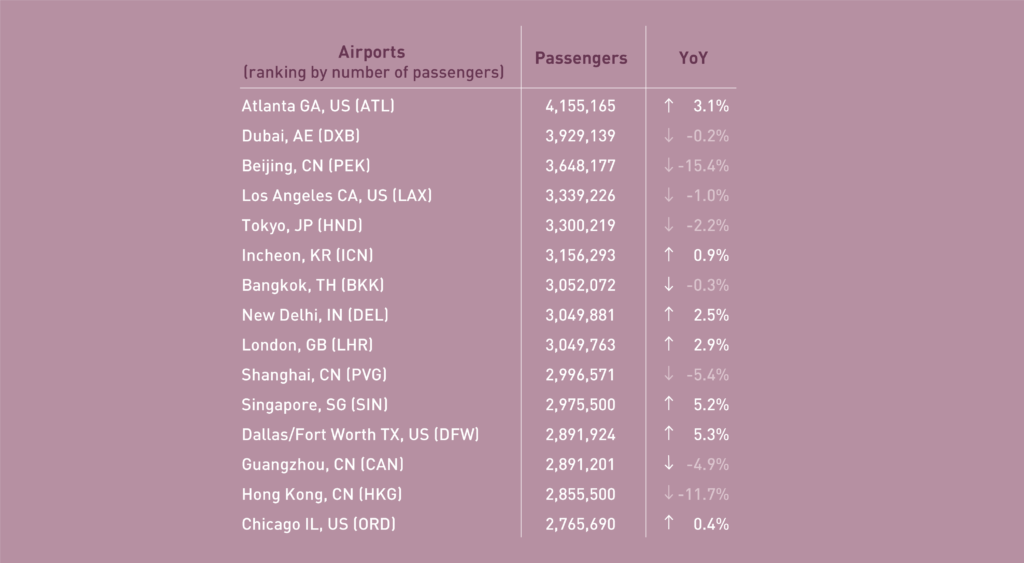Click the down arrow beside Hong Kong's -11.7%

coord(668,494)
